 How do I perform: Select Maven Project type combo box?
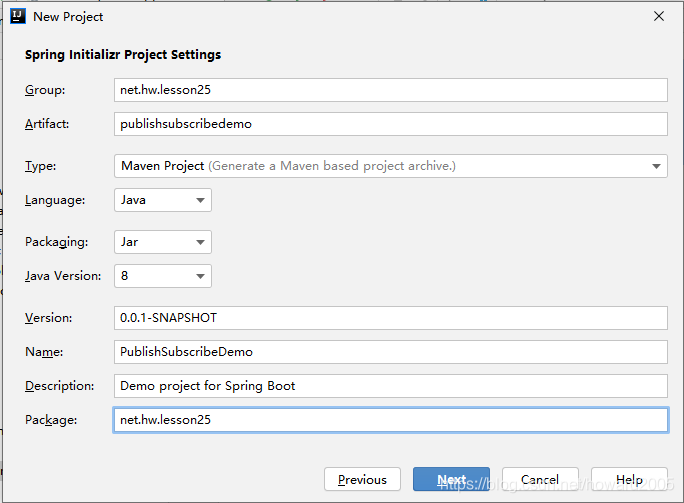tap(391, 166)
